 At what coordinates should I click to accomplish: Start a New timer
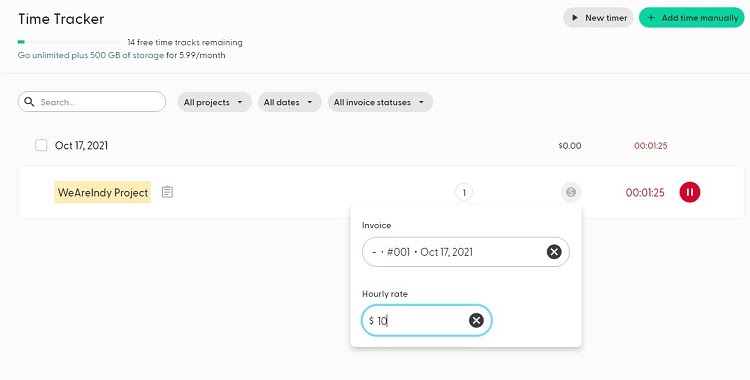coord(598,18)
